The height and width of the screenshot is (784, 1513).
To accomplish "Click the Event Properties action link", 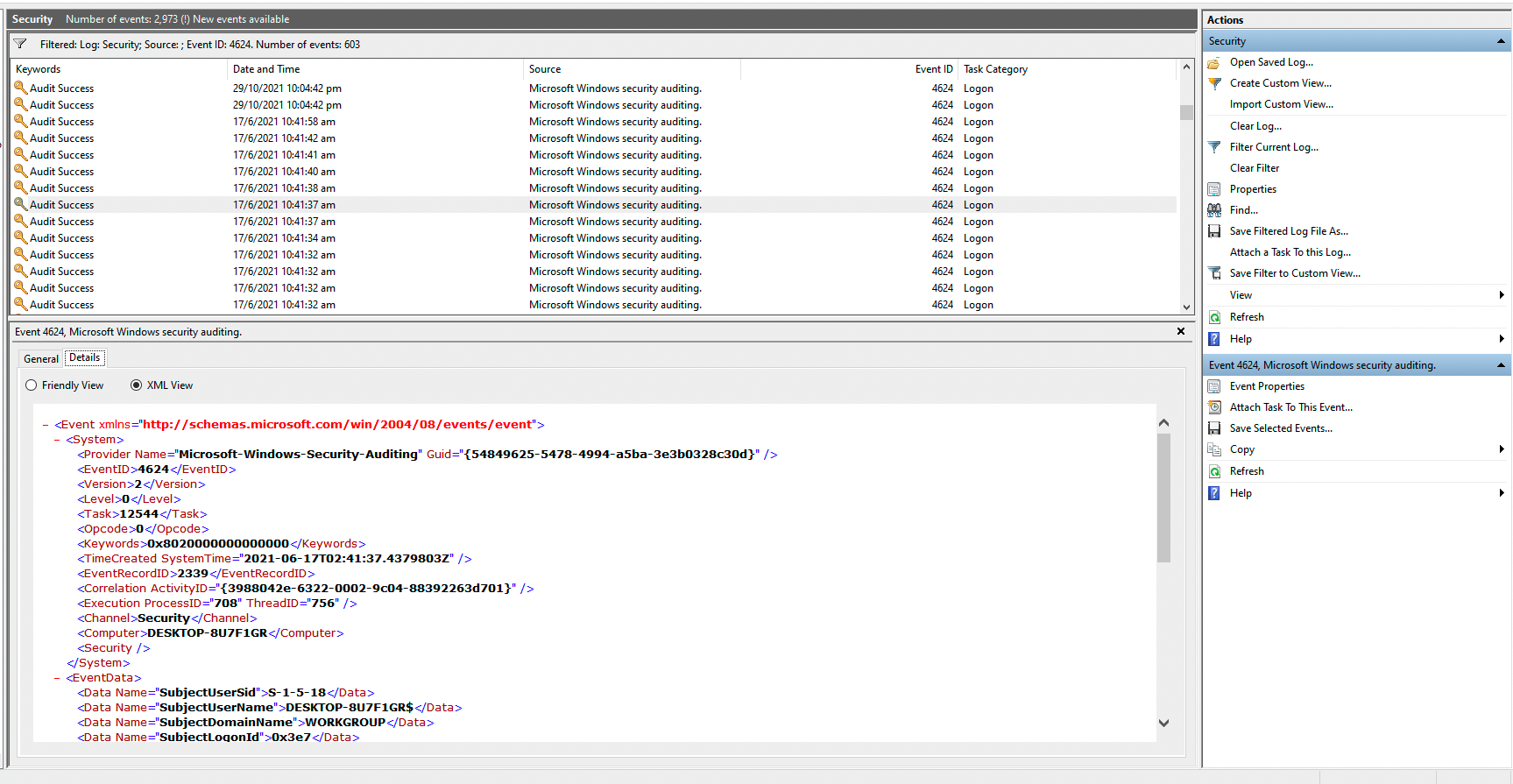I will pos(1267,386).
